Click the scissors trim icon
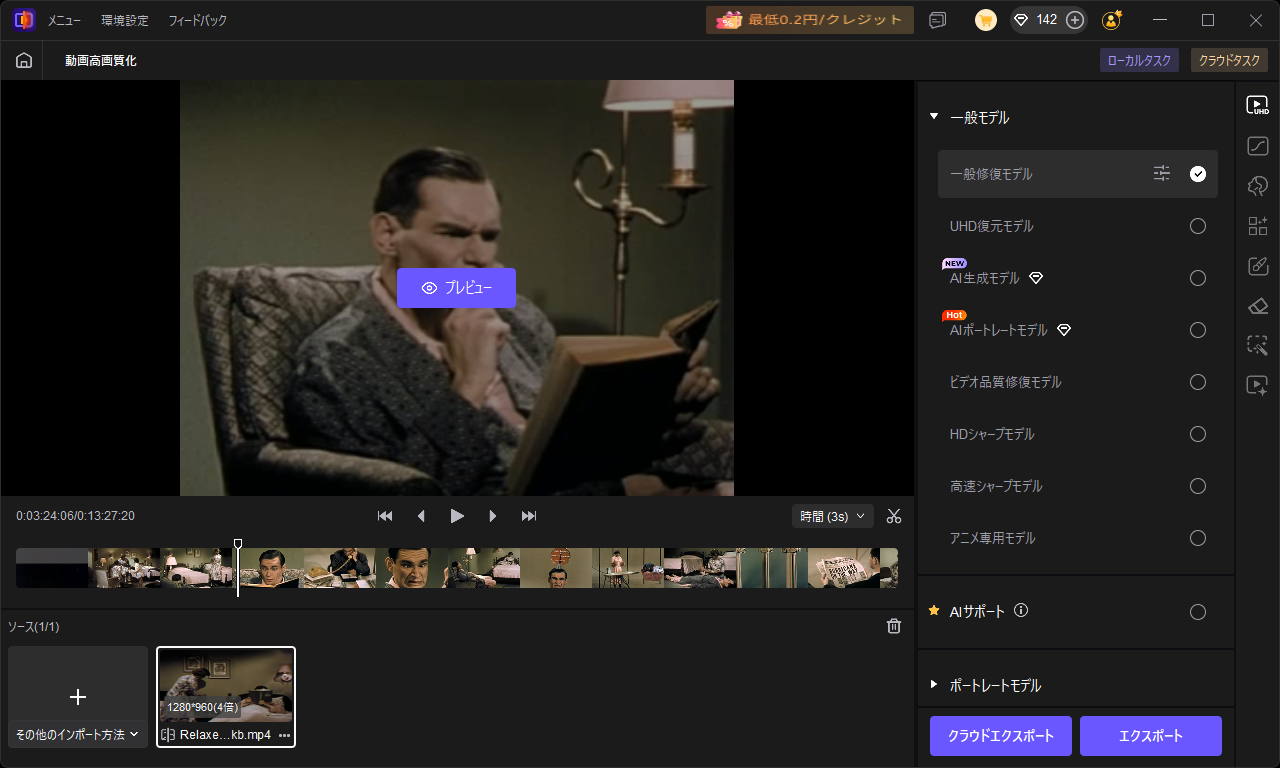Screen dimensions: 1280x768 point(894,516)
